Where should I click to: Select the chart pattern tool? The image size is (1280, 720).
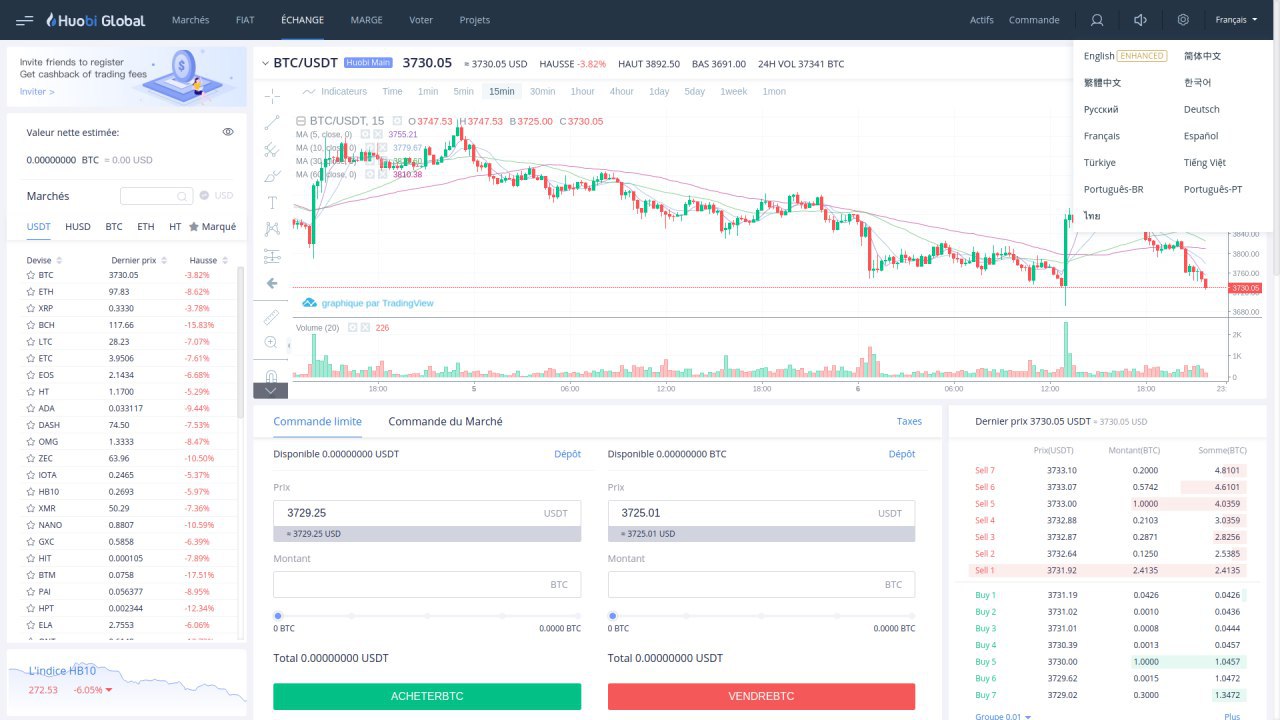(272, 229)
